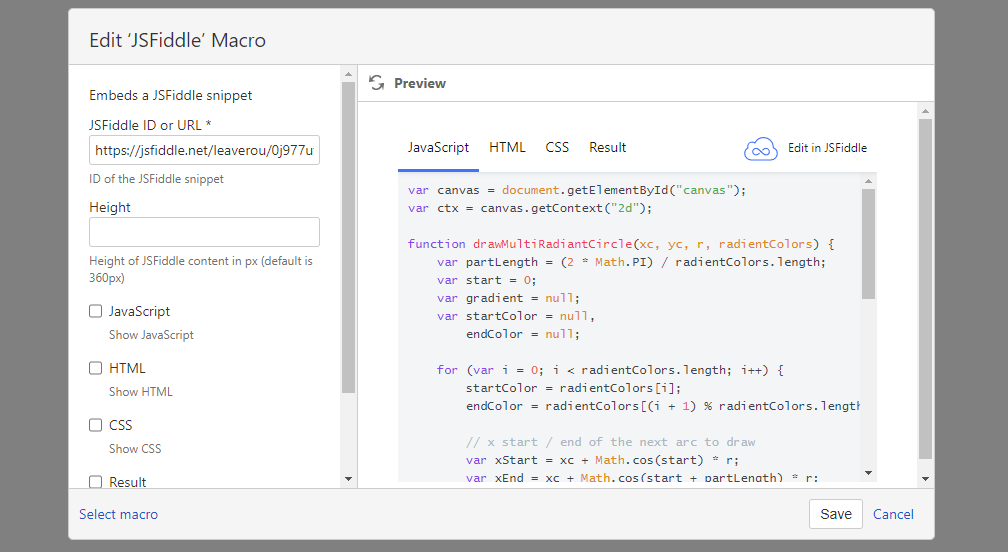Switch to the JavaScript tab in preview
Image resolution: width=1008 pixels, height=552 pixels.
[438, 147]
